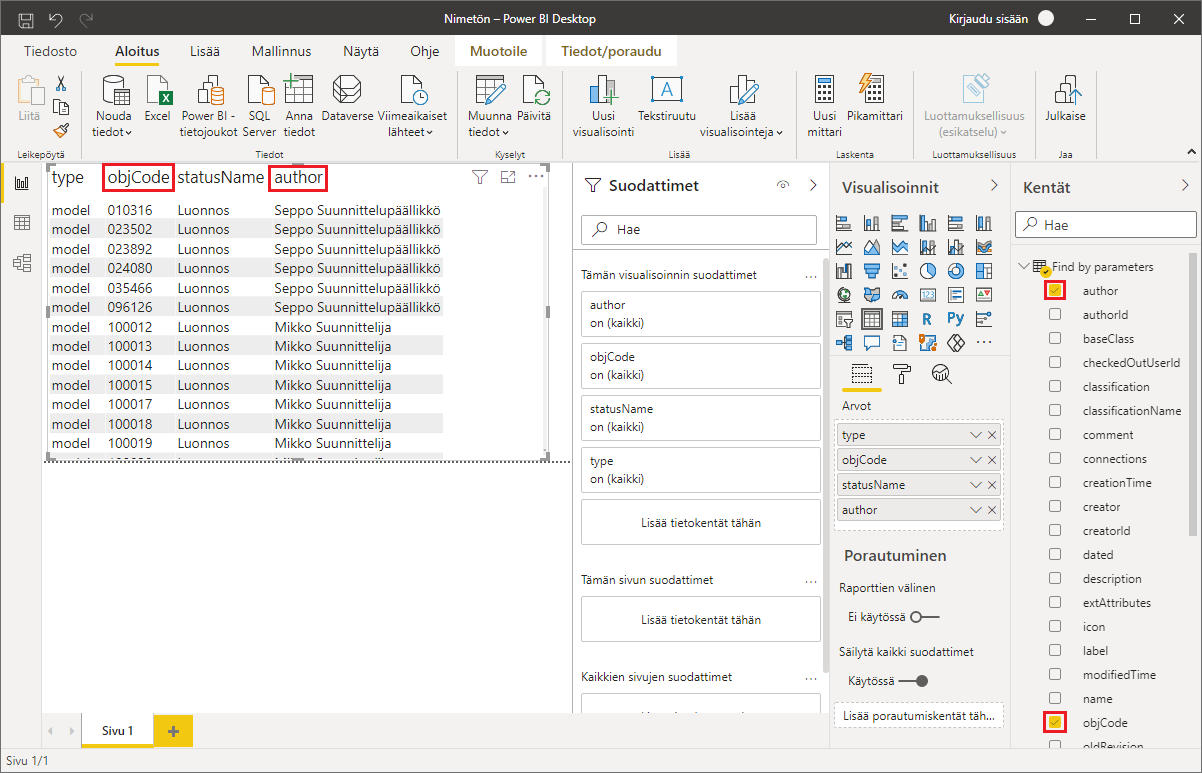
Task: Check the classification field checkbox
Action: [1055, 387]
